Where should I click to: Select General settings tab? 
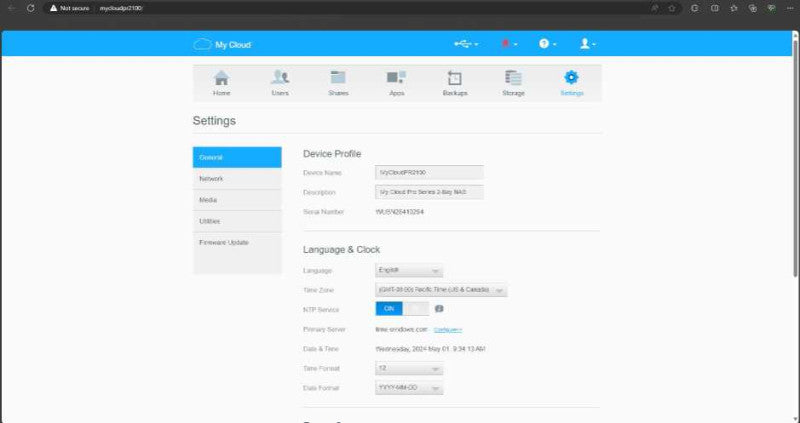237,157
